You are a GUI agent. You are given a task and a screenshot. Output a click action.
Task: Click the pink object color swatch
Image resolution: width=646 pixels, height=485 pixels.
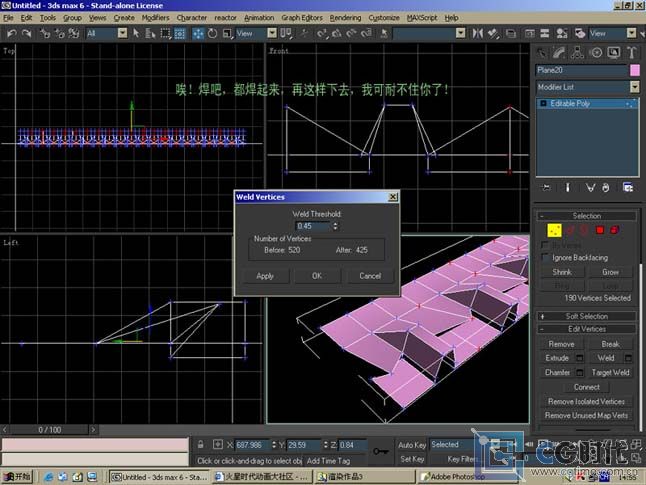point(634,70)
